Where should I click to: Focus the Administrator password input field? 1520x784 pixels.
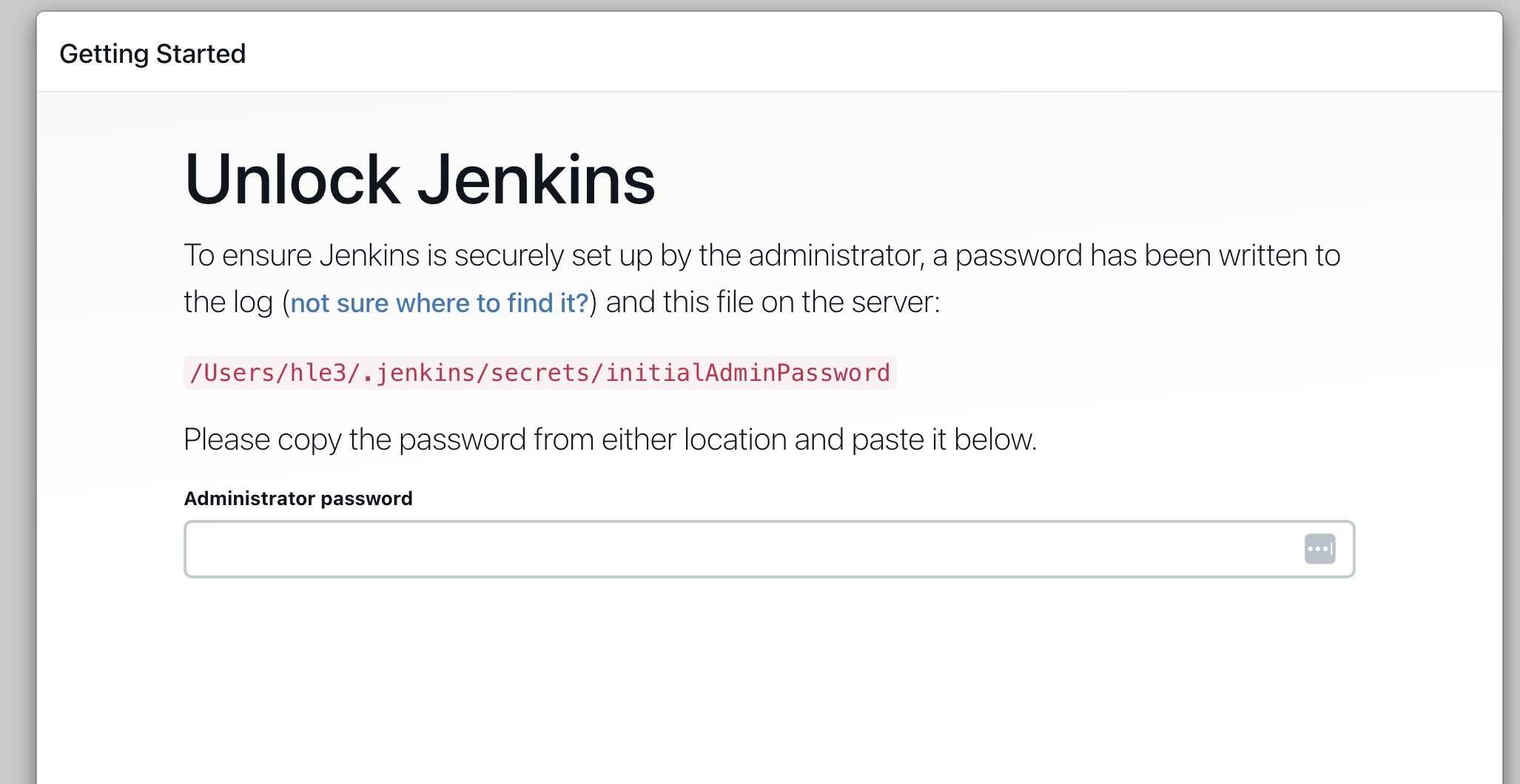[740, 549]
